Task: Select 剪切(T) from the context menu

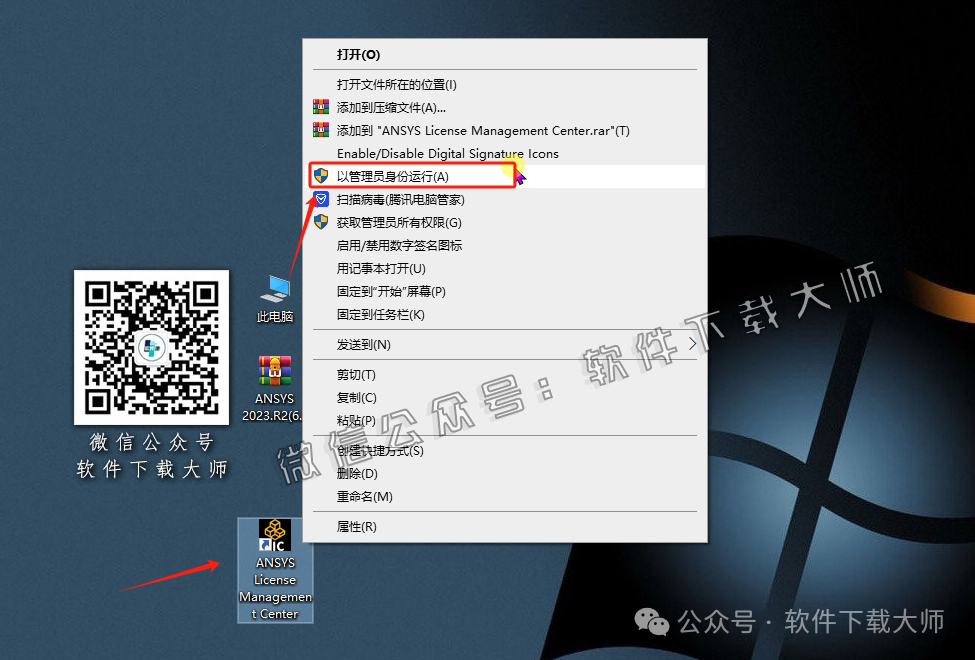Action: [357, 374]
